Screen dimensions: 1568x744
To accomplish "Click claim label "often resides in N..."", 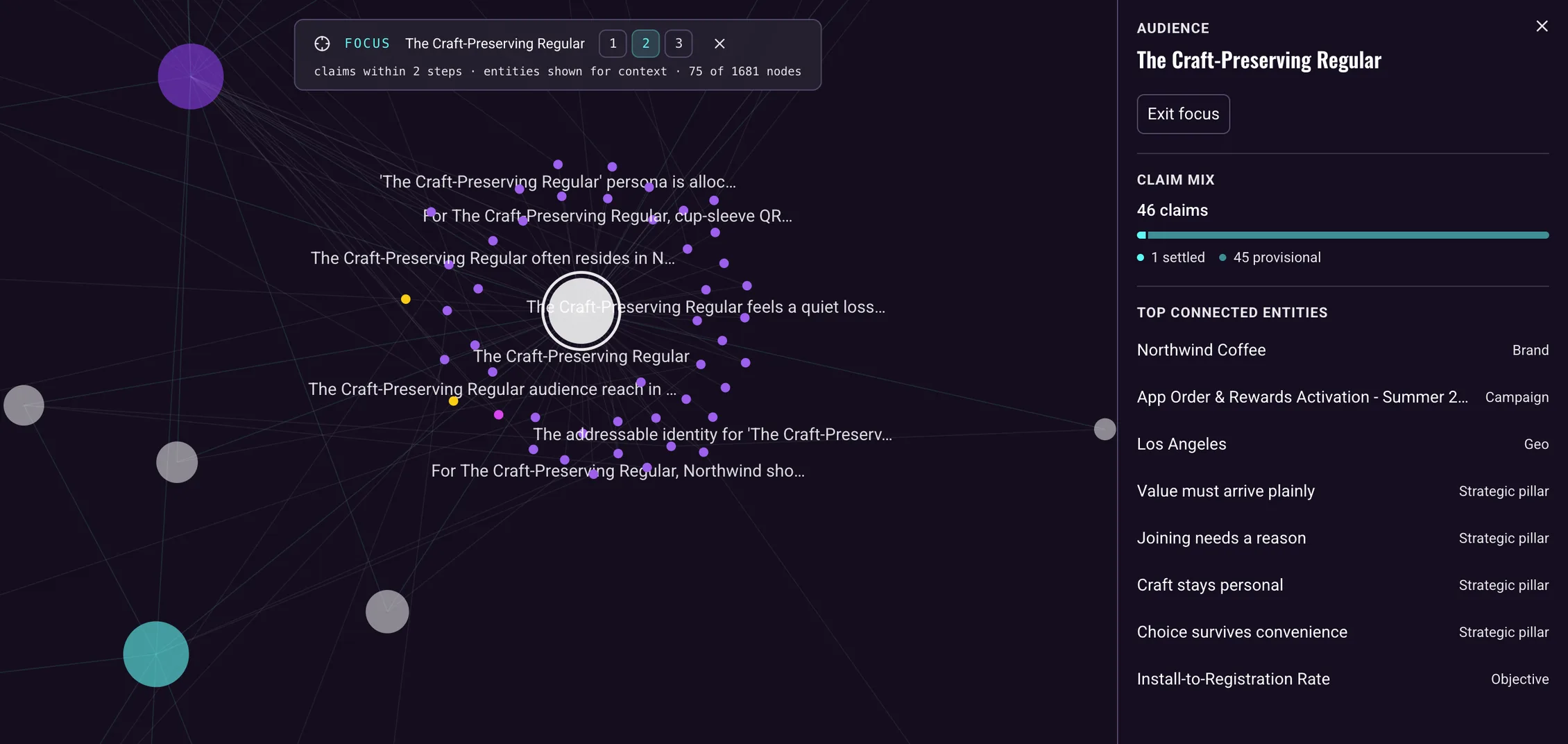I will coord(493,258).
